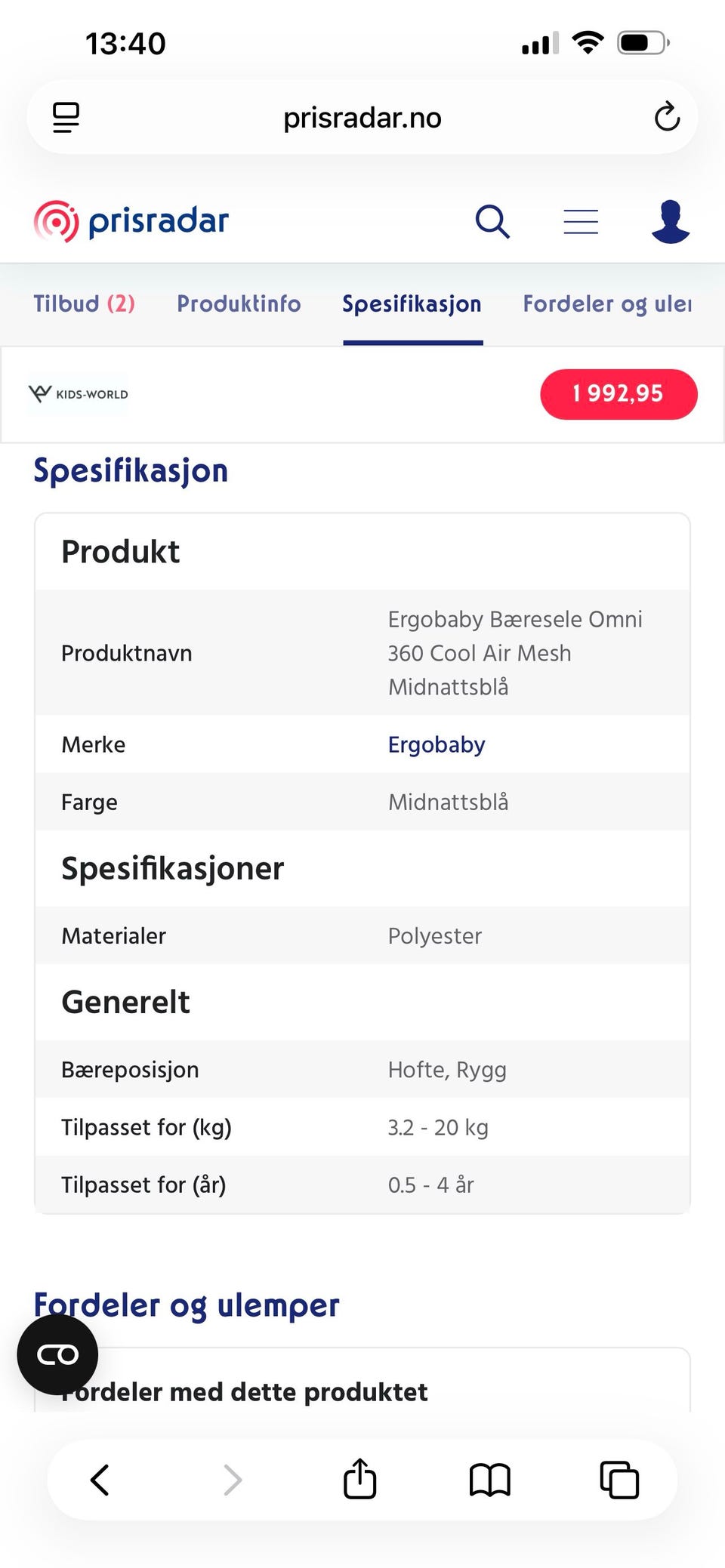The image size is (725, 1568).
Task: Tap the 1 992,95 price button
Action: tap(619, 394)
